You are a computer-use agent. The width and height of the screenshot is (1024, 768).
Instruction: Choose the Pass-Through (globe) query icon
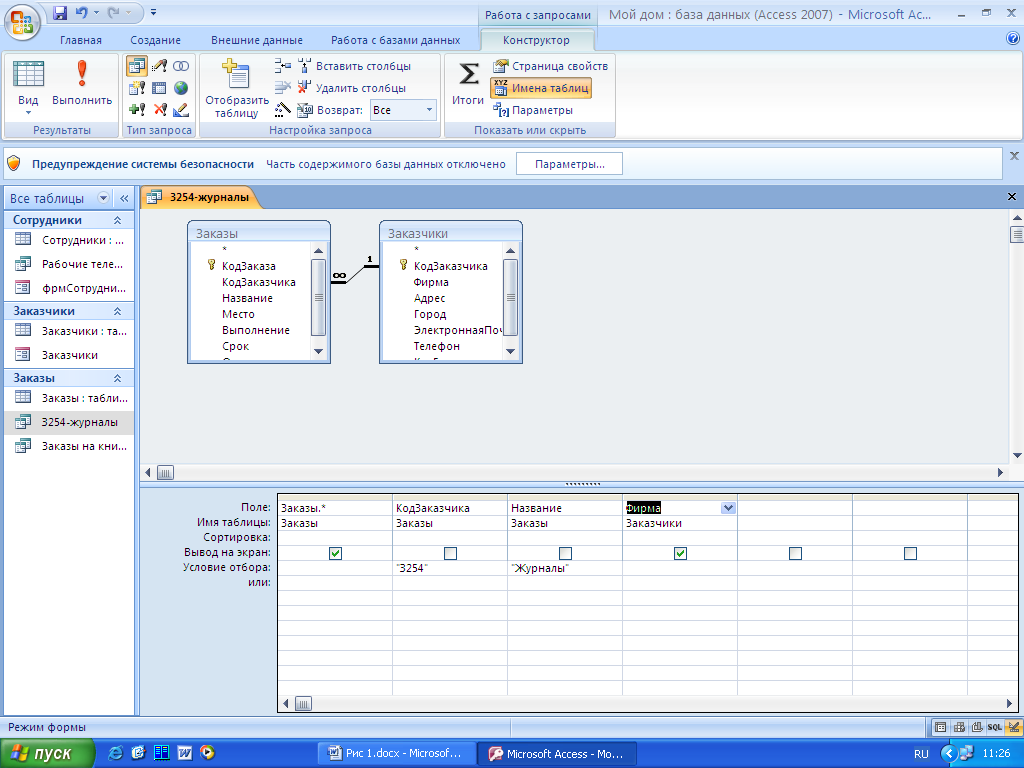pyautogui.click(x=181, y=88)
